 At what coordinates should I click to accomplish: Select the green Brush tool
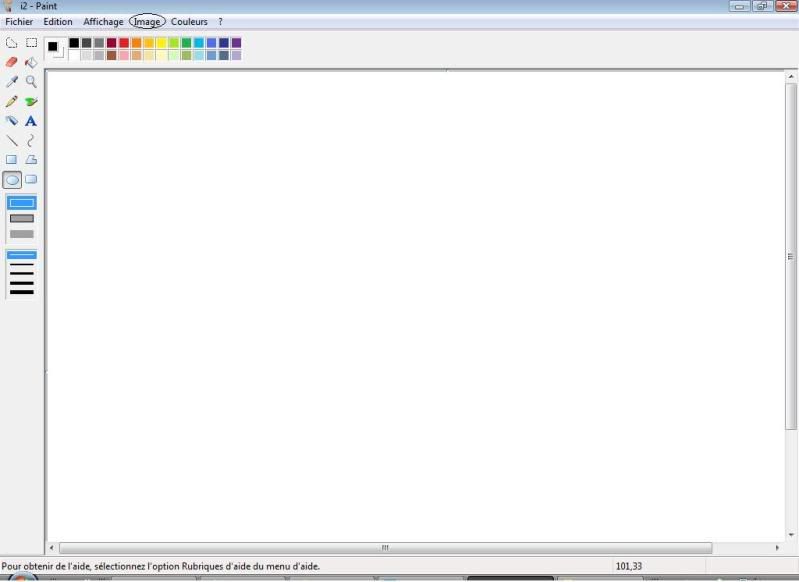click(x=32, y=101)
